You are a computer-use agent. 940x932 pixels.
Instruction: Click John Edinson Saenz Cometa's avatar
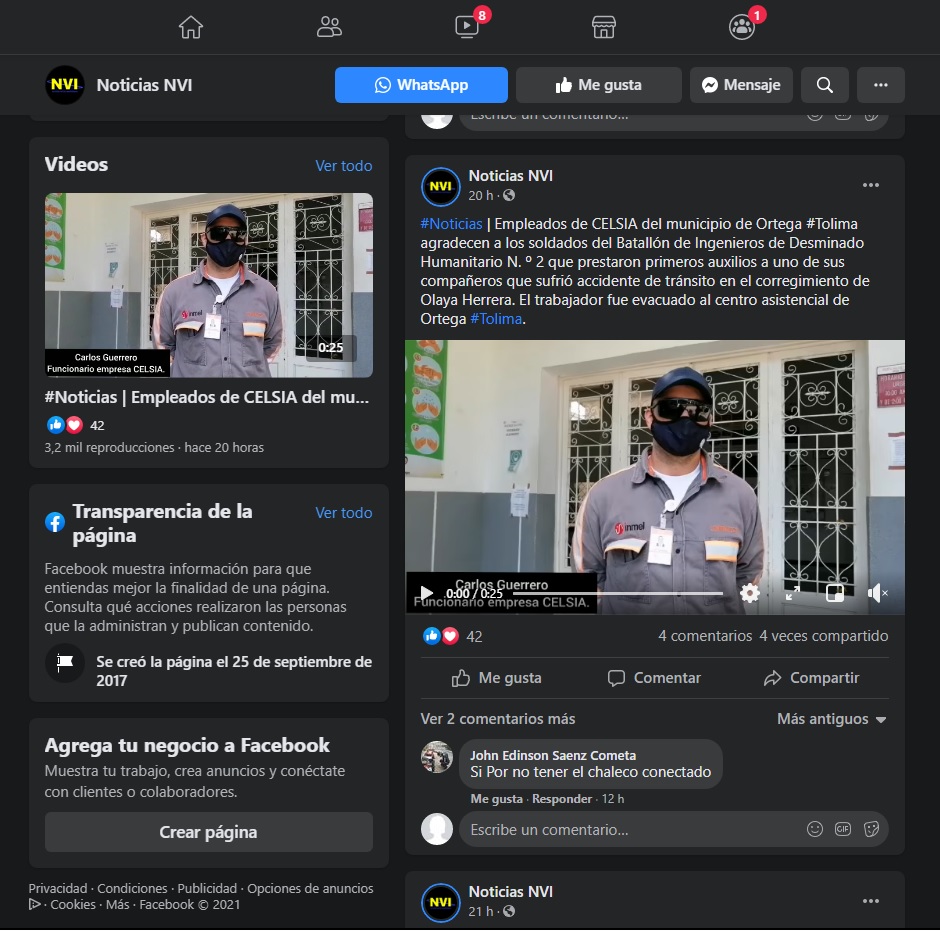point(437,757)
